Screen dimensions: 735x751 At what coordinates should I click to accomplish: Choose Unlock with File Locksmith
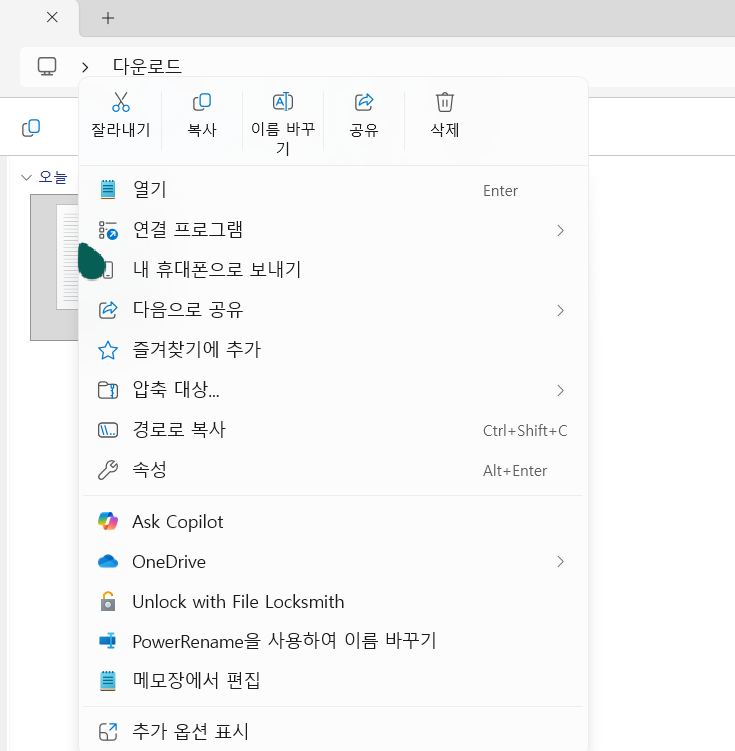(x=238, y=602)
